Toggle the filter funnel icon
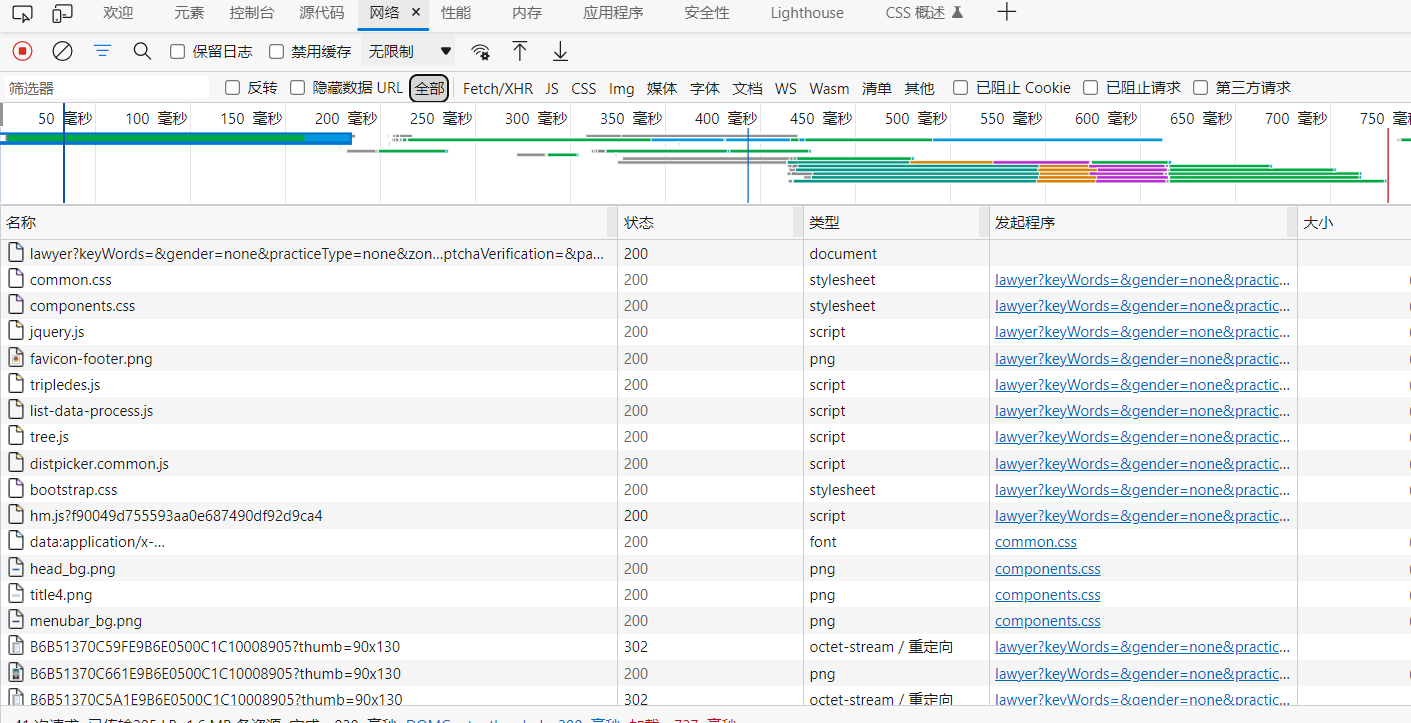Image resolution: width=1411 pixels, height=723 pixels. pos(102,51)
